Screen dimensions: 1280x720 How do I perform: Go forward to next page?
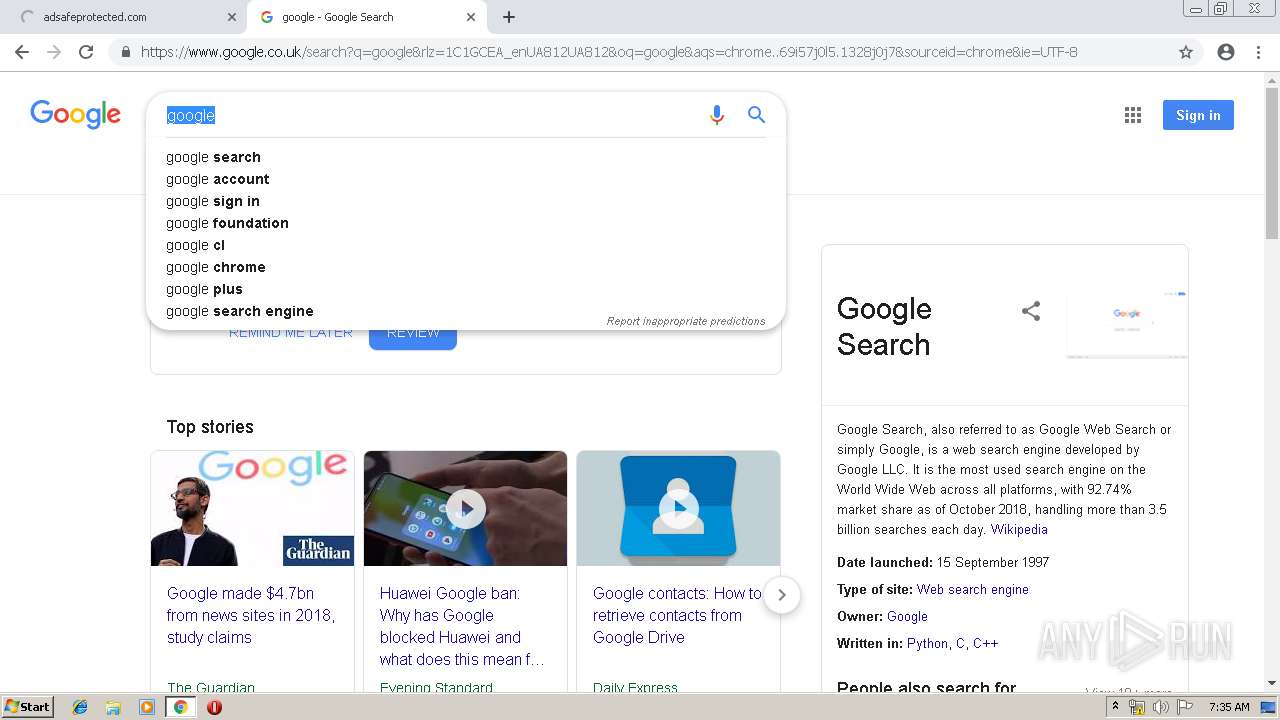54,52
